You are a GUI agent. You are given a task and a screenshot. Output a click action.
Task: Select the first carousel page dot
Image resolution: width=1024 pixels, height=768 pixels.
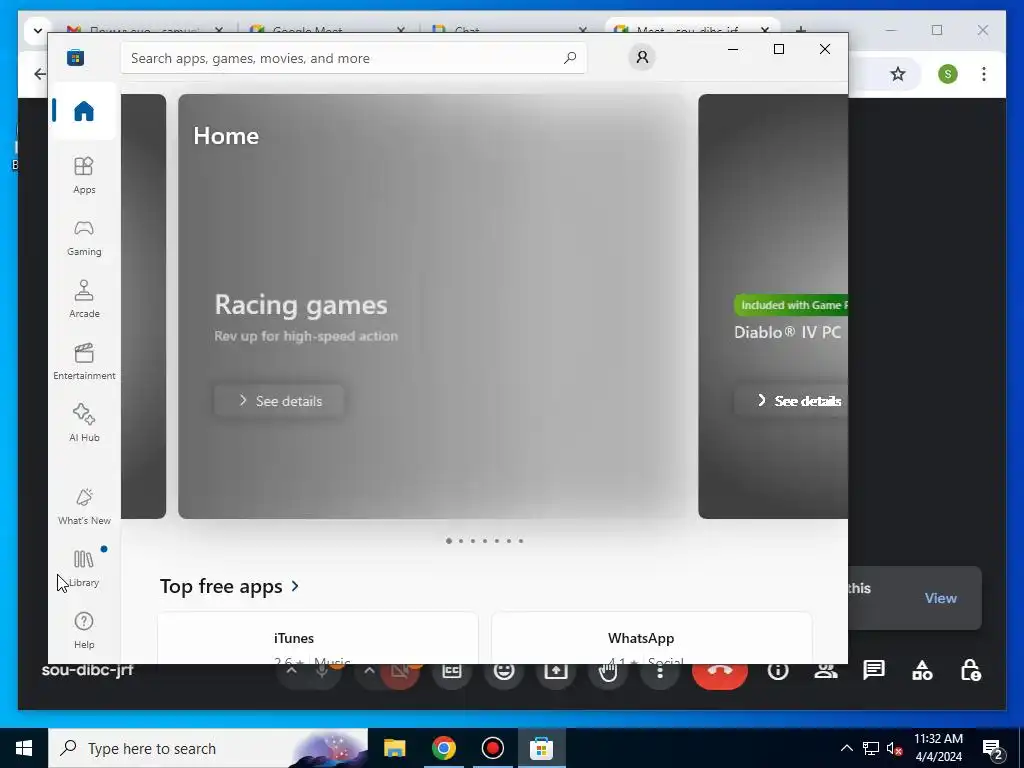449,541
